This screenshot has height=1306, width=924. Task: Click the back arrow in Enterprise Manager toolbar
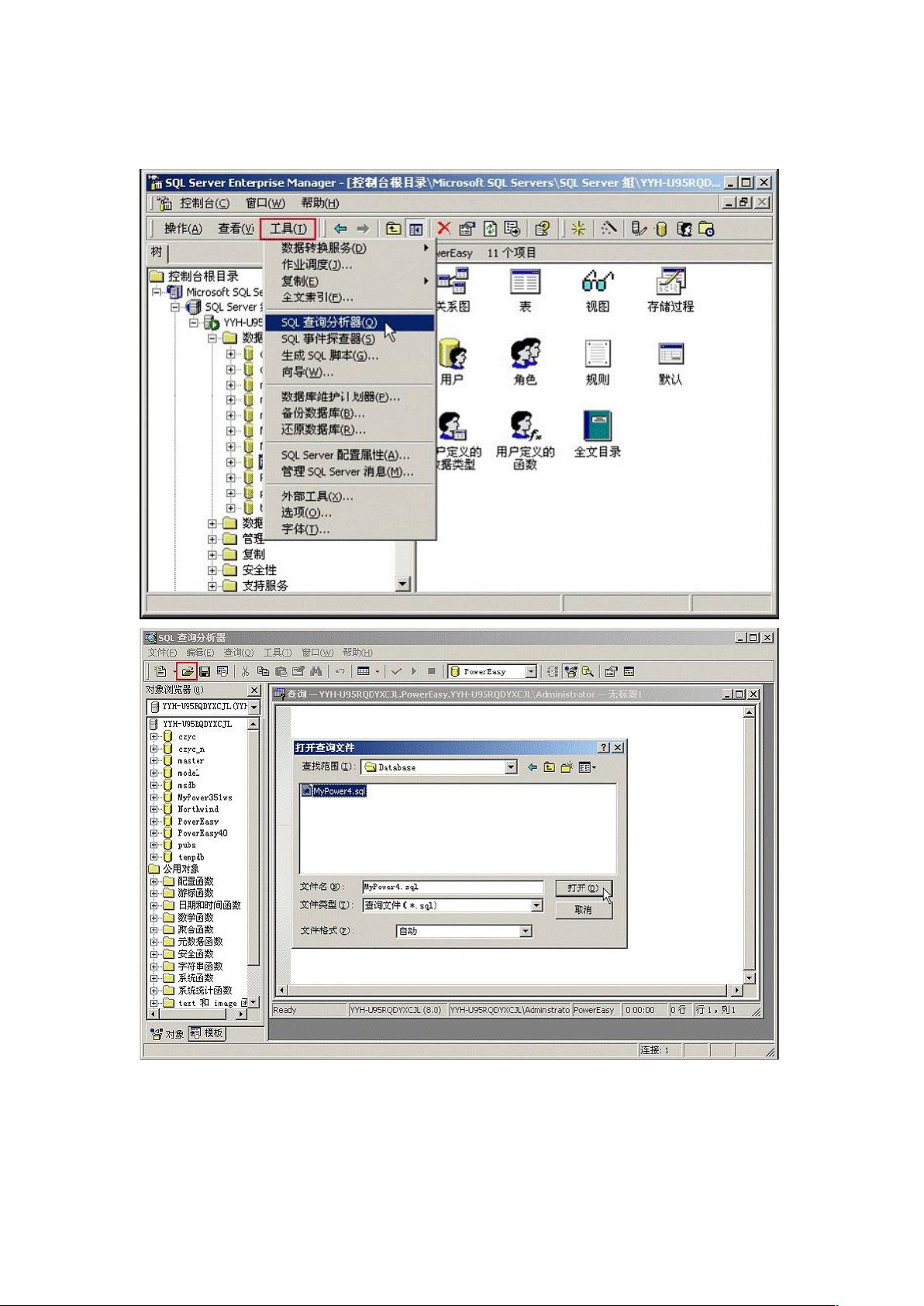(340, 228)
